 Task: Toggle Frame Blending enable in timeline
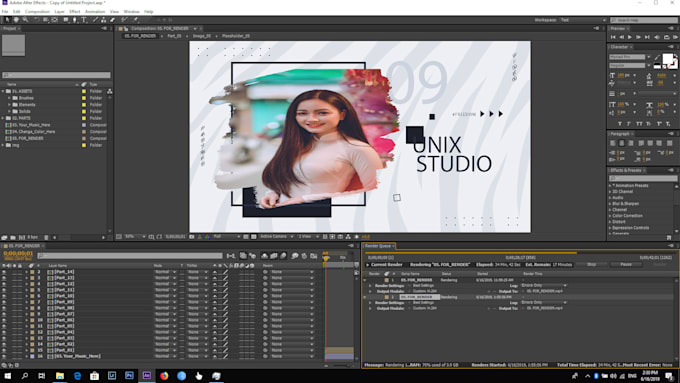pyautogui.click(x=274, y=256)
